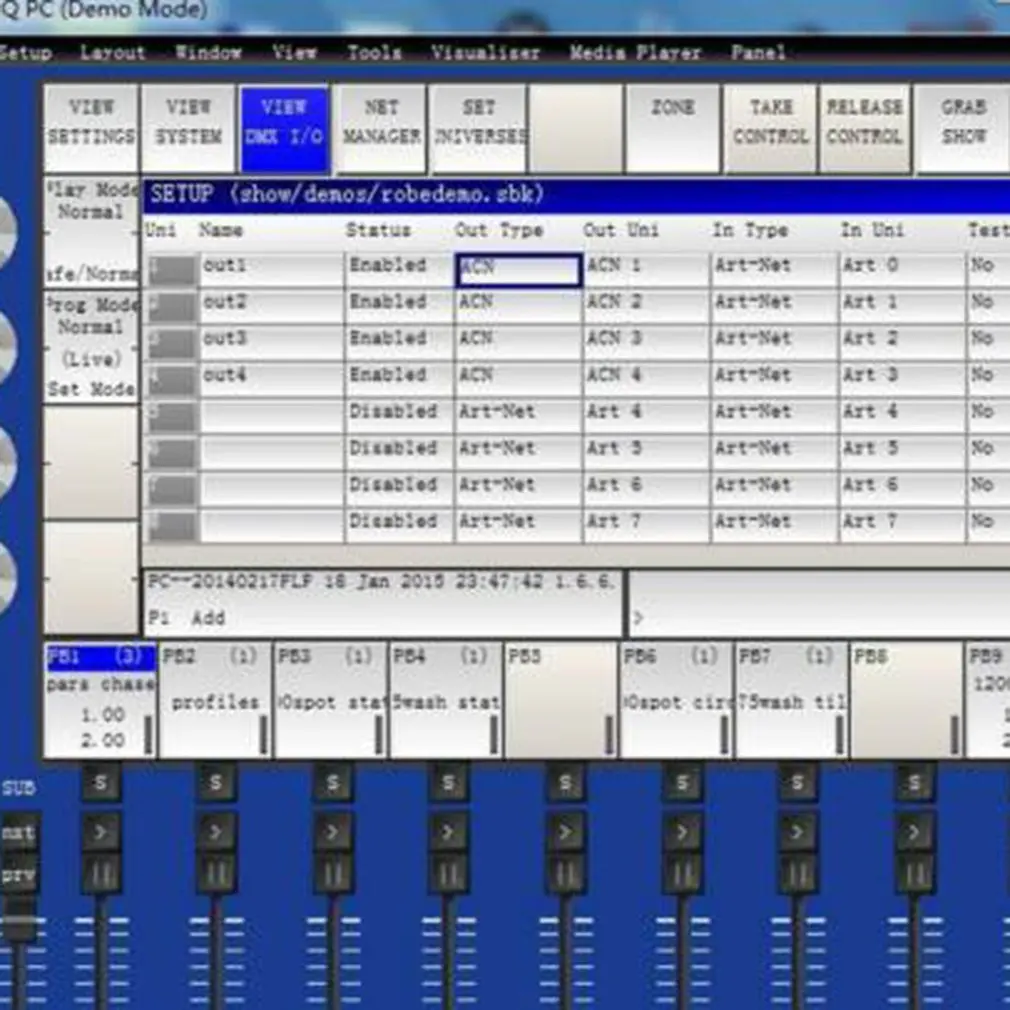Select the empty PB5 playback box
The height and width of the screenshot is (1010, 1010).
[x=561, y=700]
